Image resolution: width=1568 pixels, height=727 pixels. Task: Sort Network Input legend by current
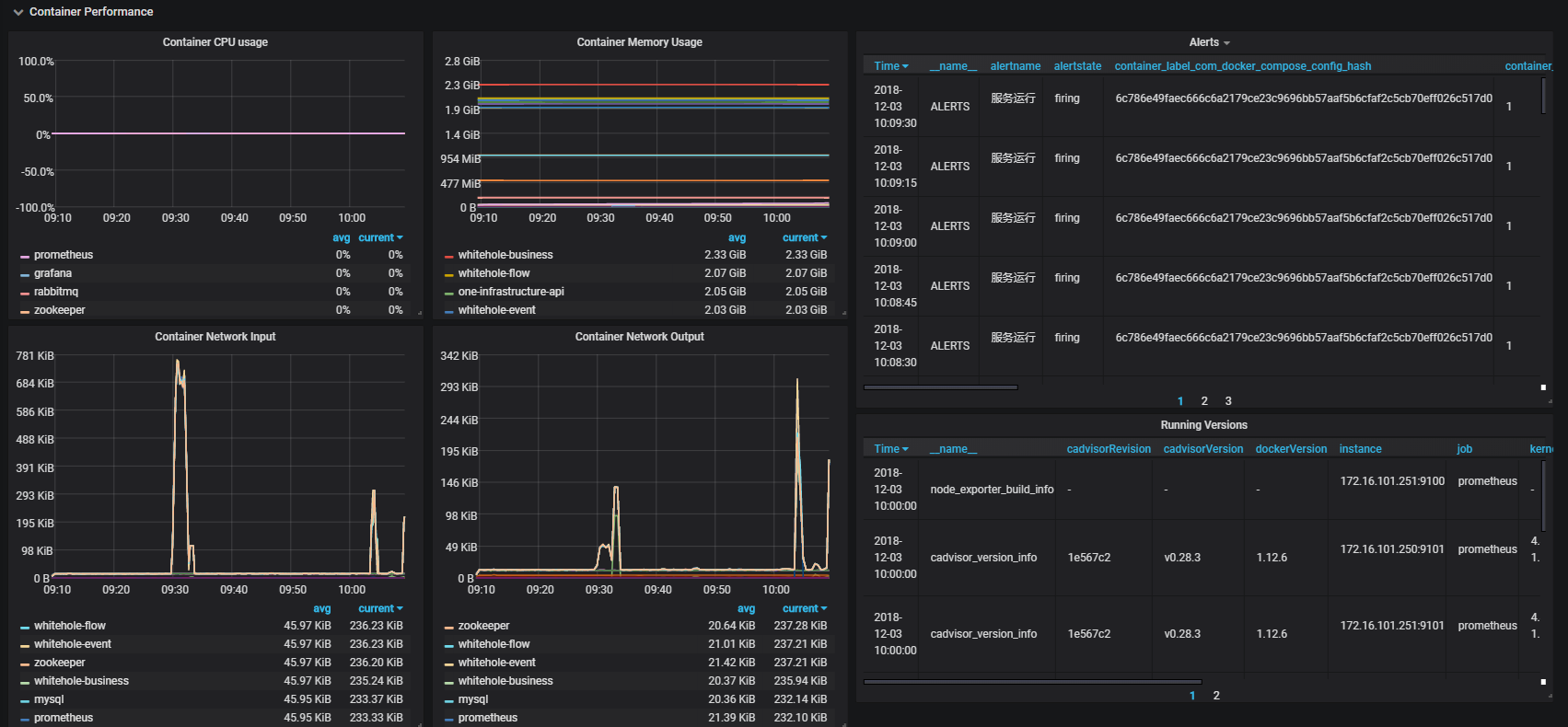380,608
